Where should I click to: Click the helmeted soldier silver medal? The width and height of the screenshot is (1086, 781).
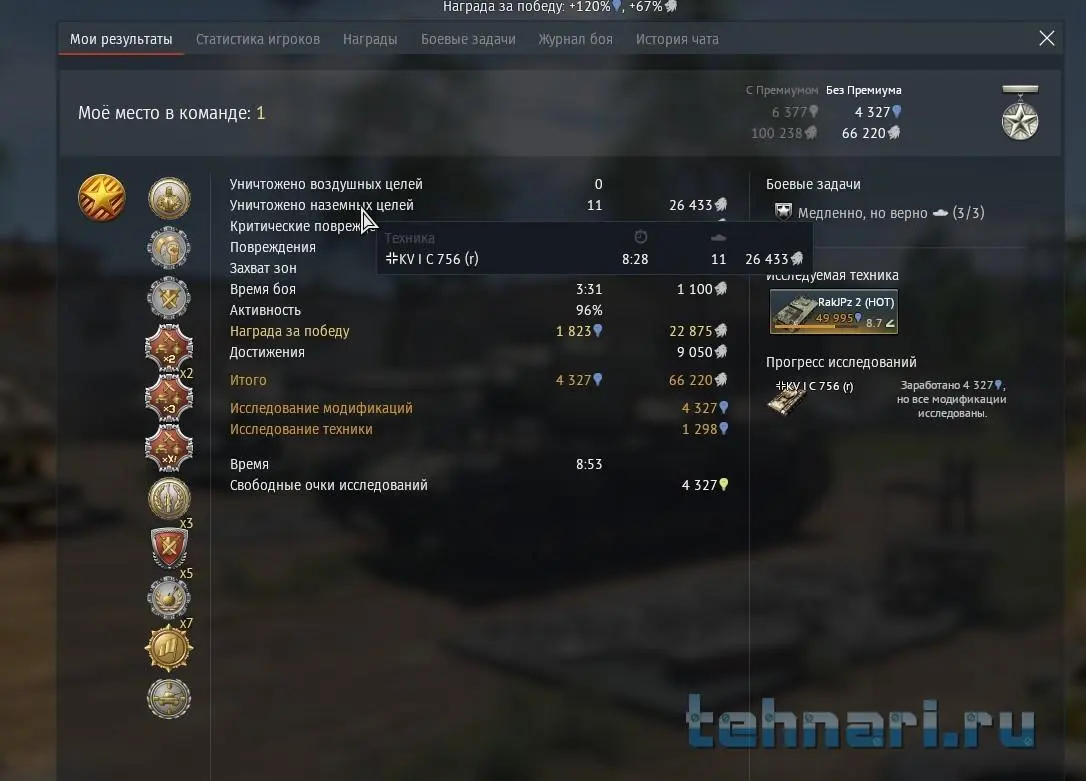pos(169,248)
